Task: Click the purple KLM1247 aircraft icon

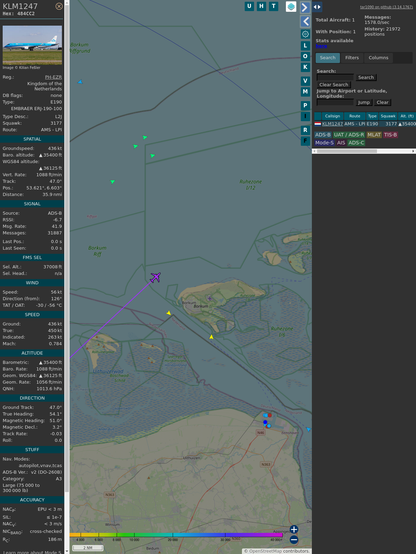Action: pyautogui.click(x=155, y=277)
